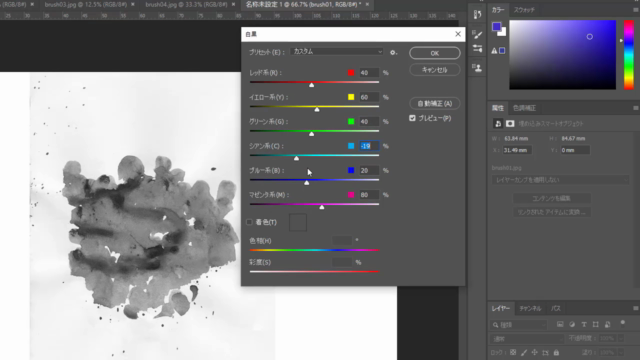Lock artboard nesting icon

546,352
